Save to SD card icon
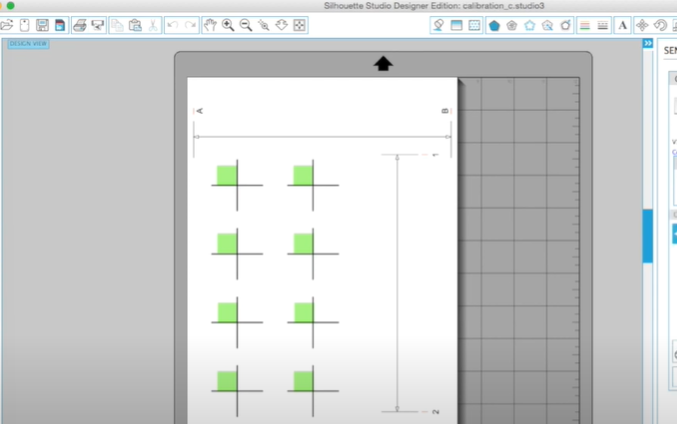This screenshot has height=424, width=677. (x=60, y=25)
